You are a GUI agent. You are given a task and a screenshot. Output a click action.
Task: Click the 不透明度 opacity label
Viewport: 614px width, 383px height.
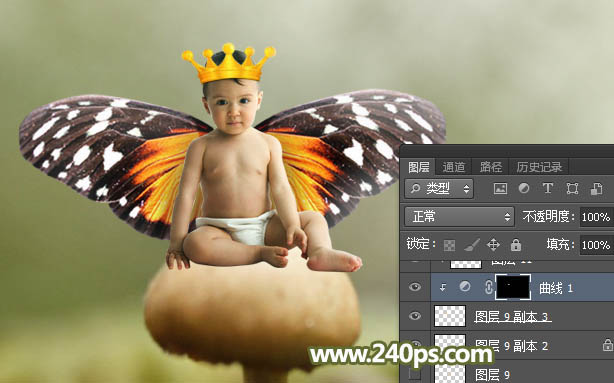click(549, 217)
